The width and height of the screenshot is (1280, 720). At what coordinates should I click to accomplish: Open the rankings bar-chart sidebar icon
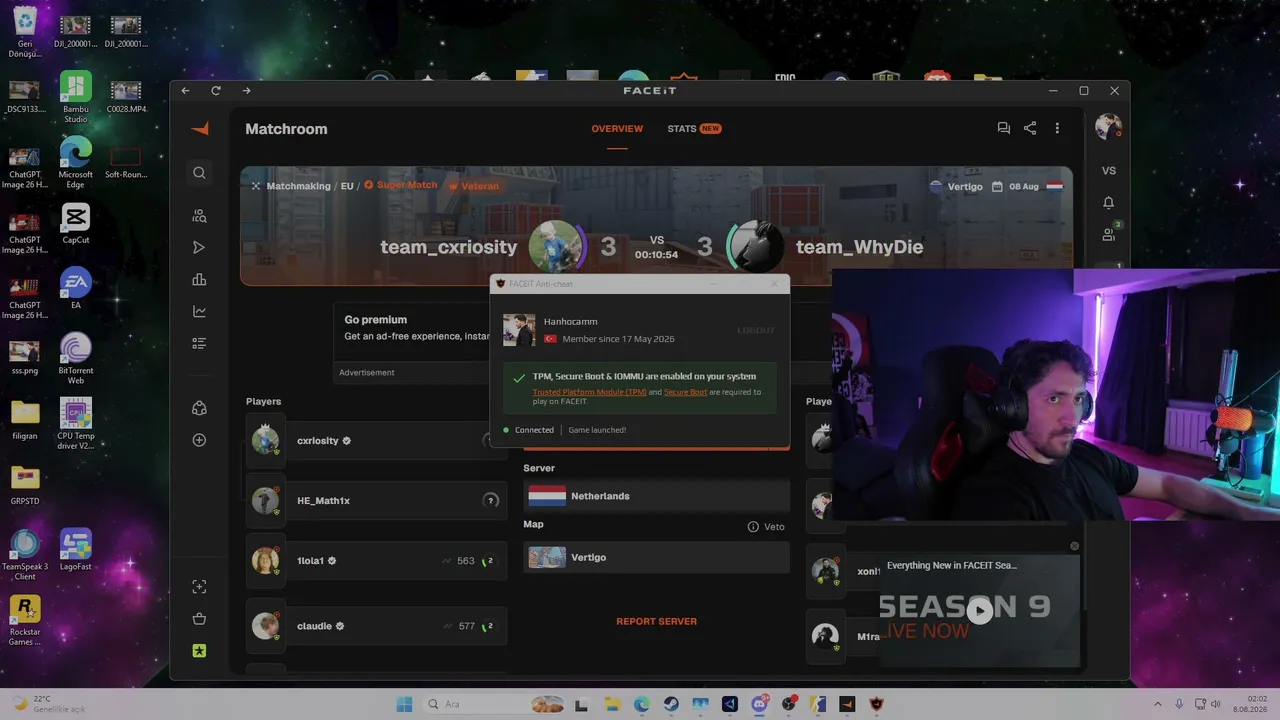coord(199,280)
